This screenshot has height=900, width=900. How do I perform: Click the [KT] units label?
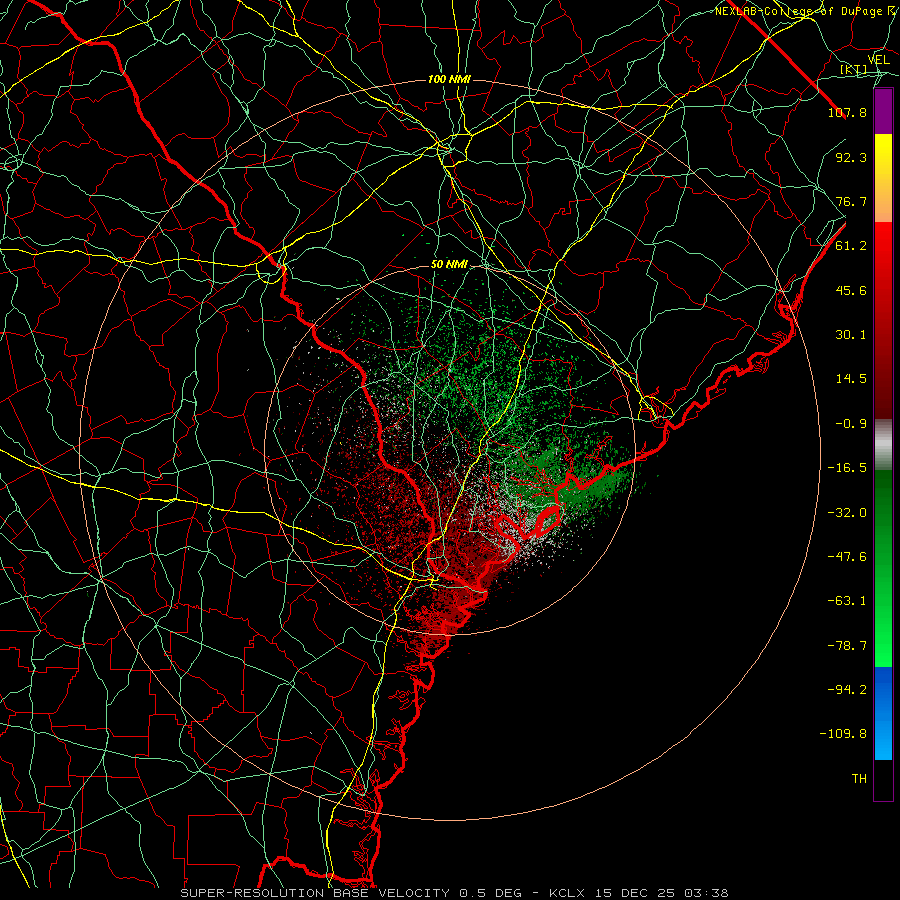click(854, 69)
